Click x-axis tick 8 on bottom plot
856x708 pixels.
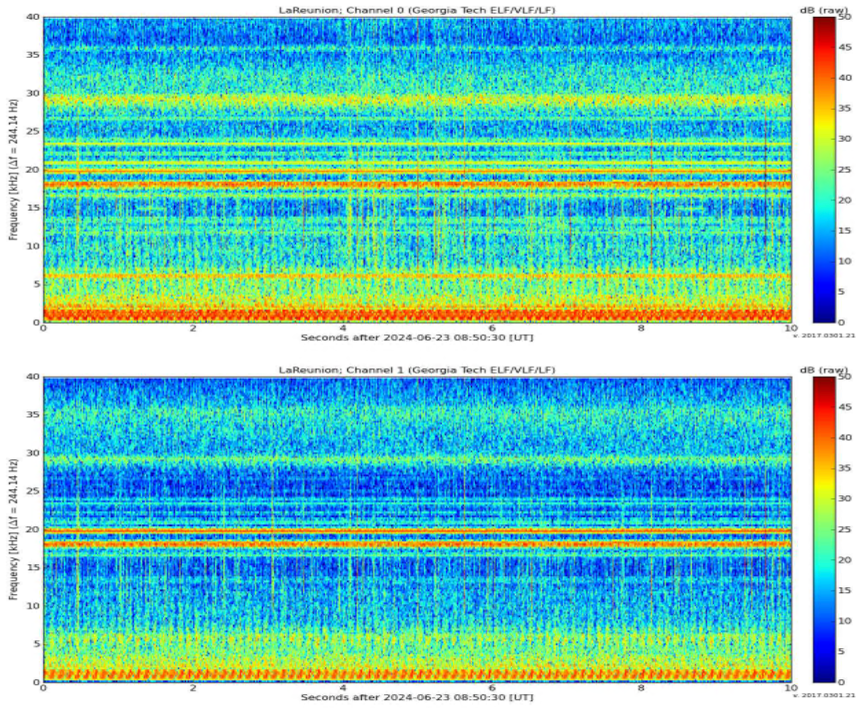(641, 688)
